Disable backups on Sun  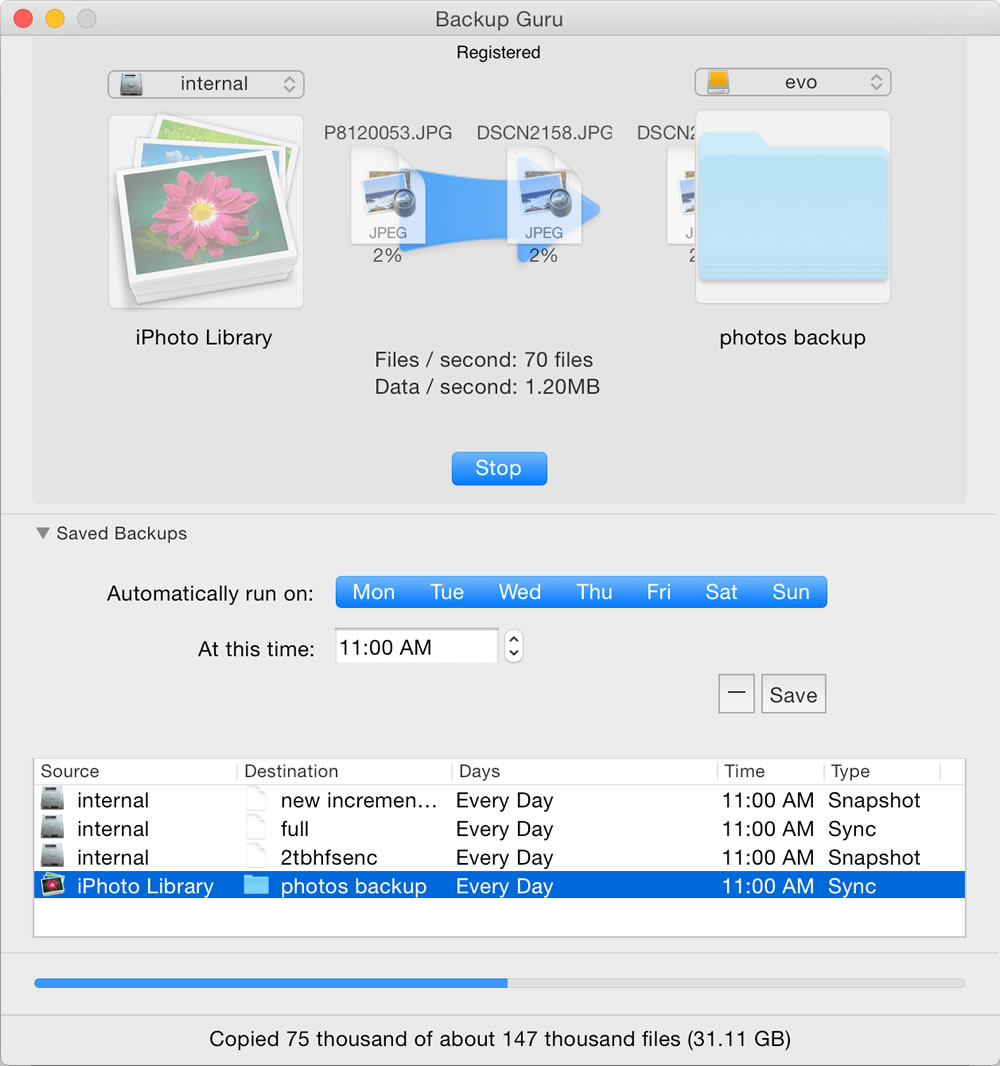(791, 591)
